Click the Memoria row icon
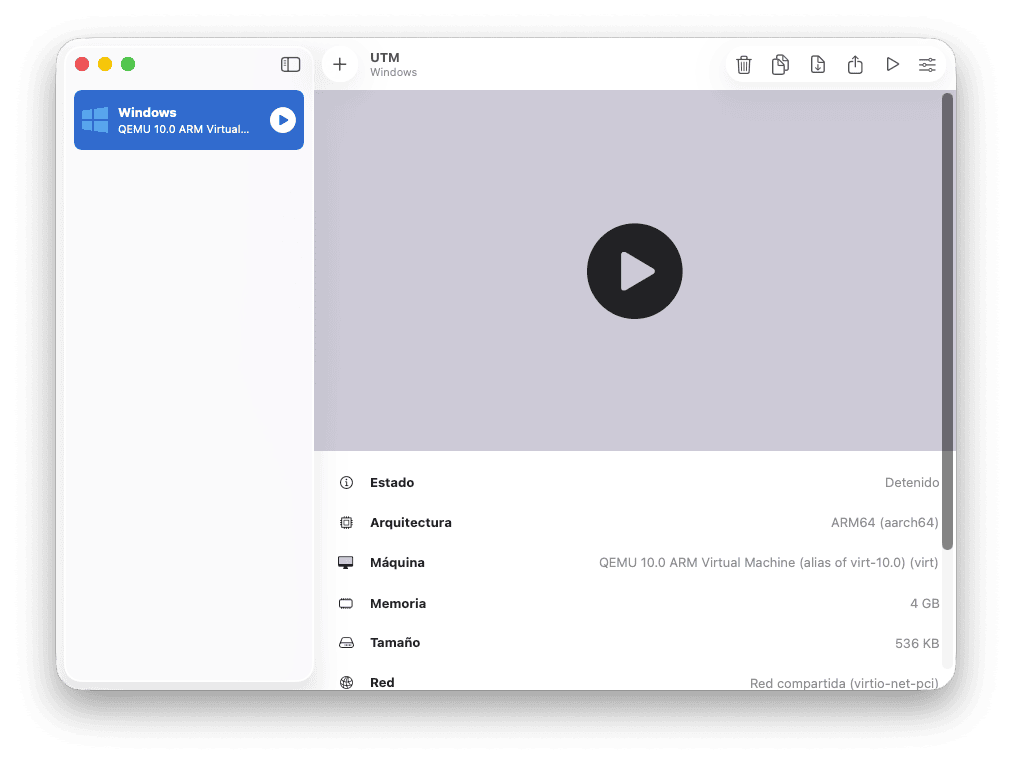 (347, 604)
